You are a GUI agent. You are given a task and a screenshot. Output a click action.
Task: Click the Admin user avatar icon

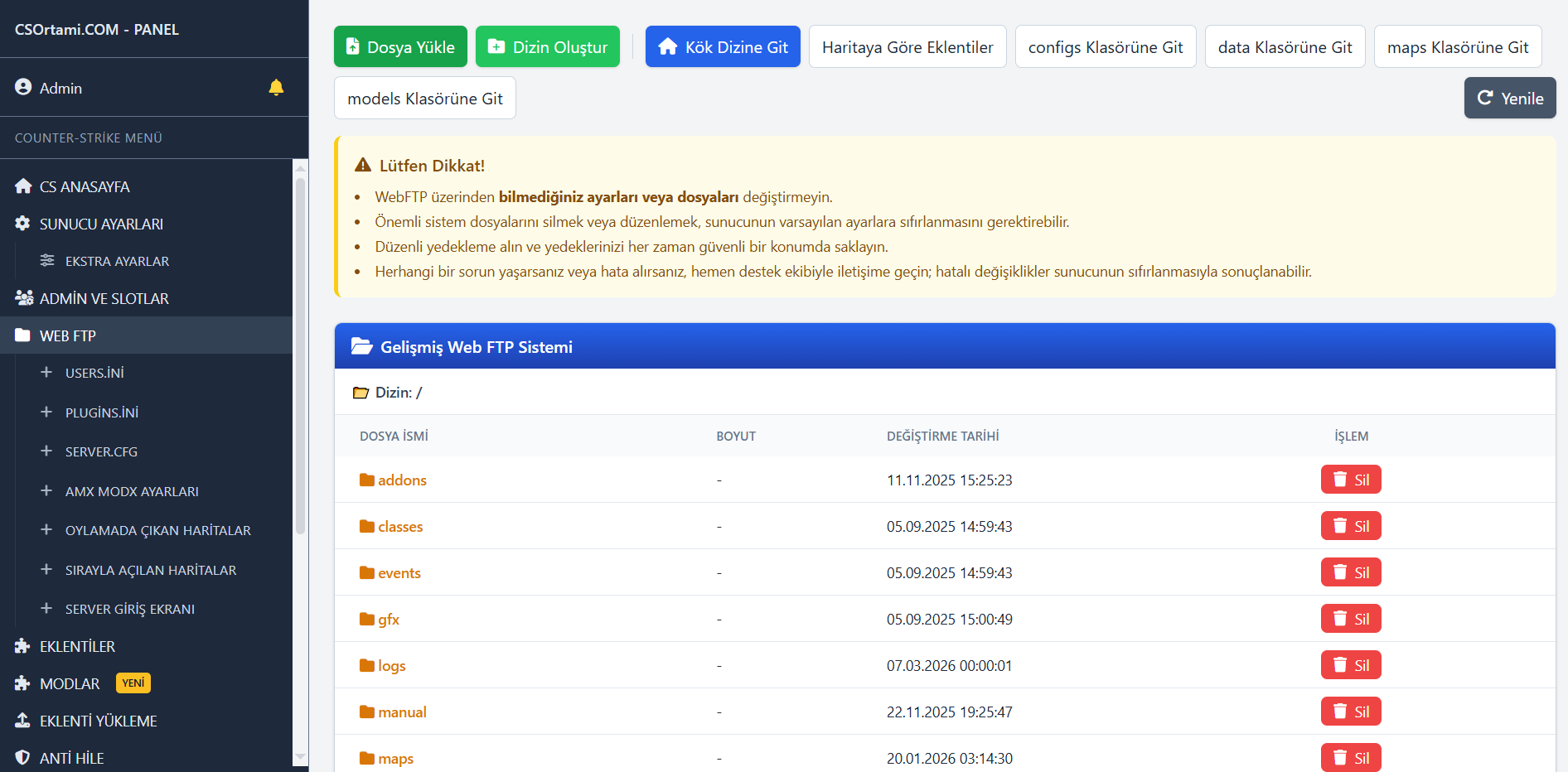pyautogui.click(x=23, y=88)
